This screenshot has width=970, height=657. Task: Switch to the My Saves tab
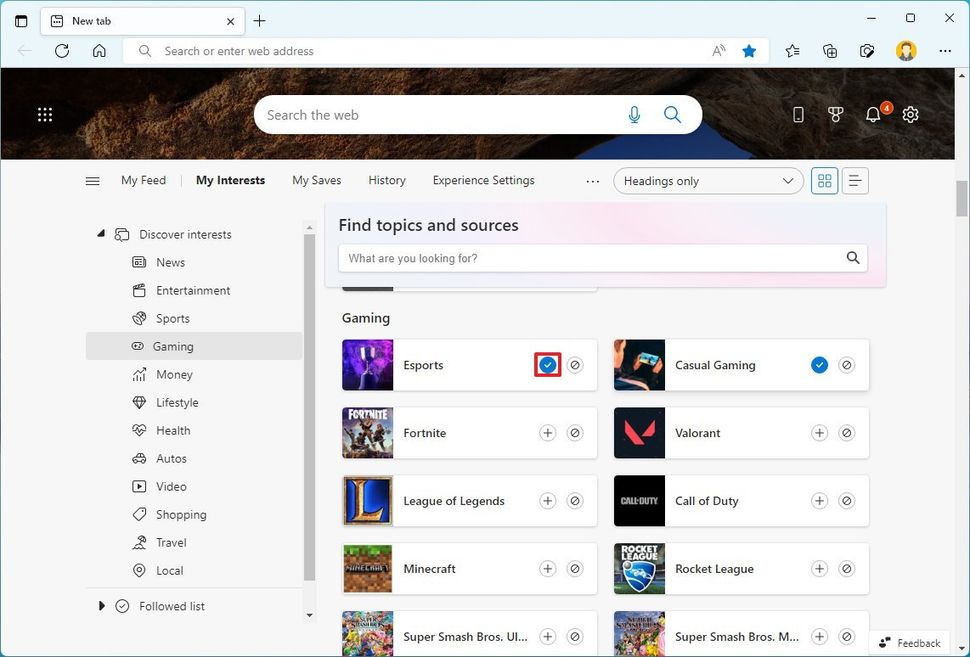(x=316, y=180)
